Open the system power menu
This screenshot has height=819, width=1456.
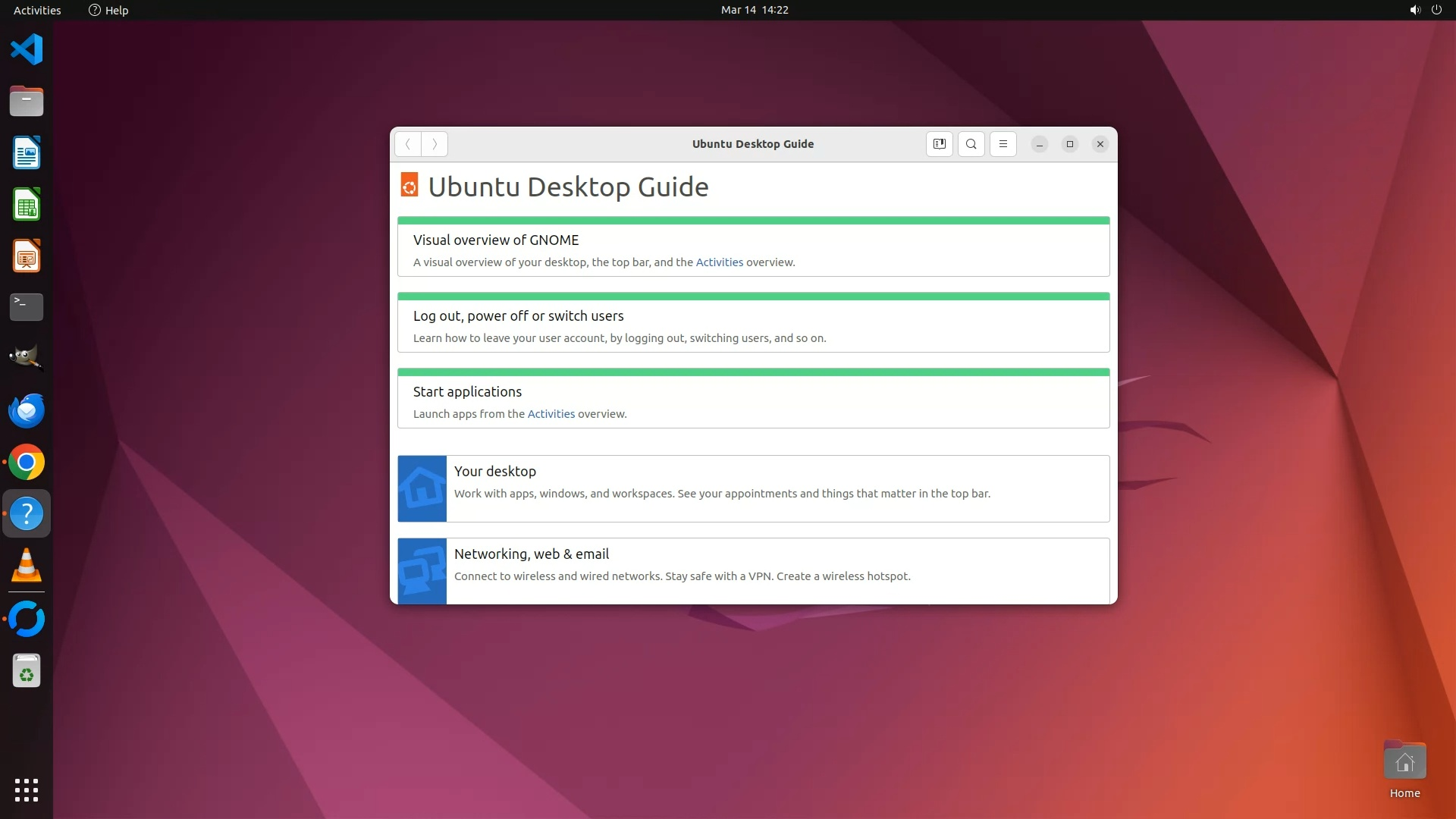click(1436, 10)
